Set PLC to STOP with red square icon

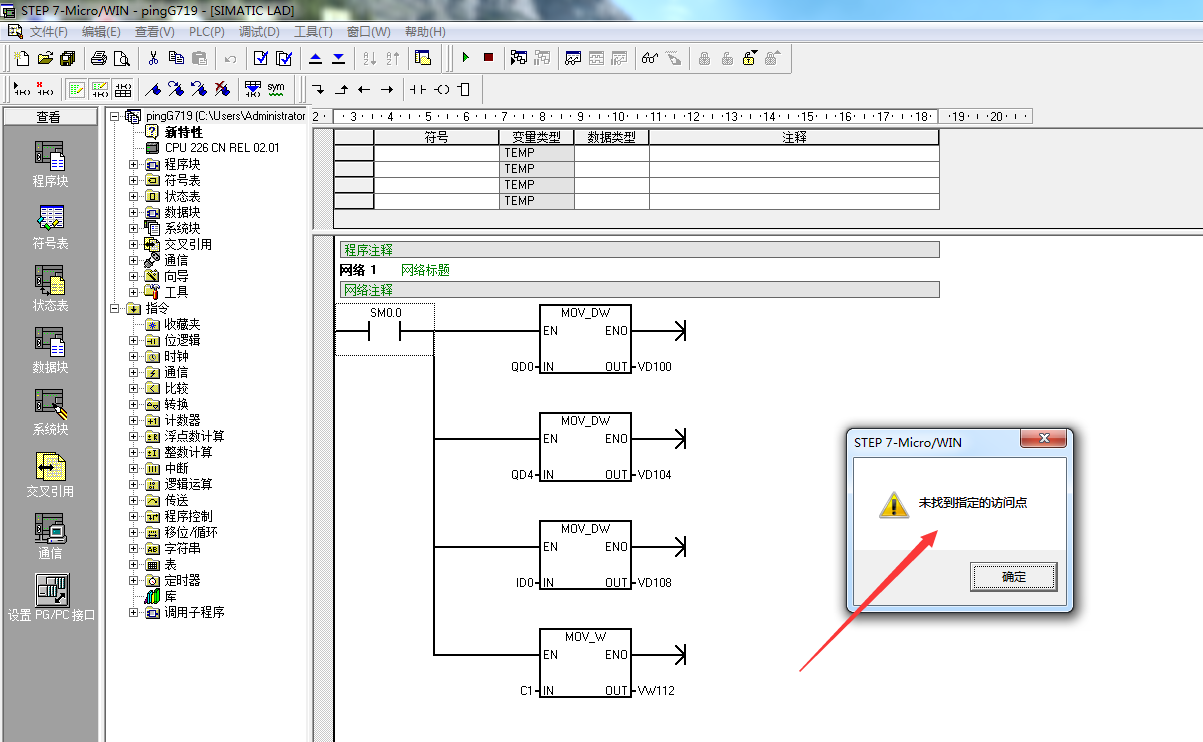[488, 58]
